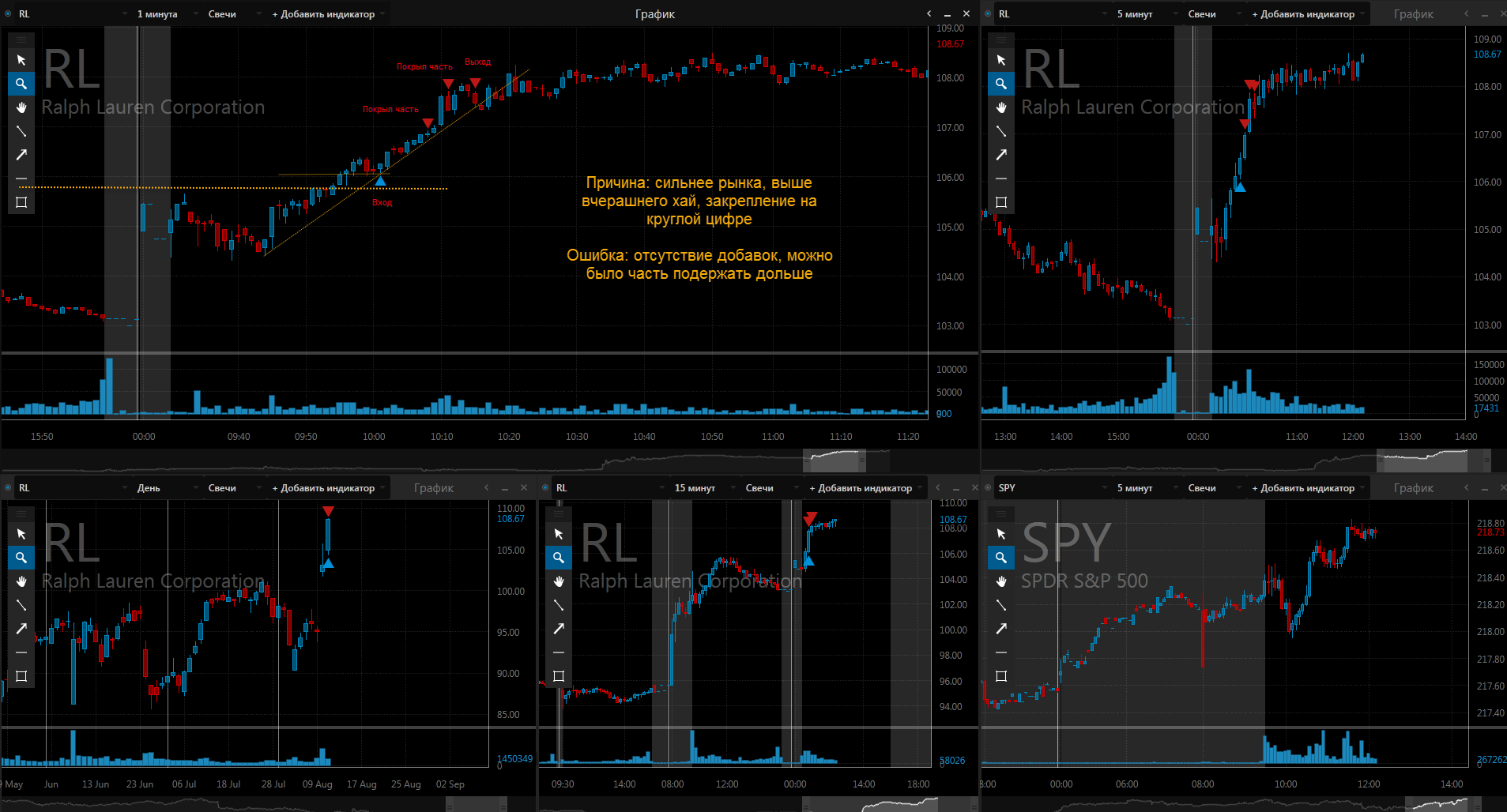This screenshot has width=1507, height=812.
Task: Toggle the link indicator dot of SPY chart
Action: tap(988, 487)
